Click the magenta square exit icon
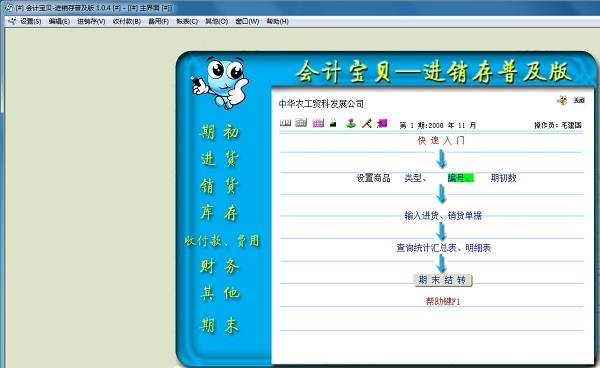This screenshot has height=368, width=600. pyautogui.click(x=382, y=123)
